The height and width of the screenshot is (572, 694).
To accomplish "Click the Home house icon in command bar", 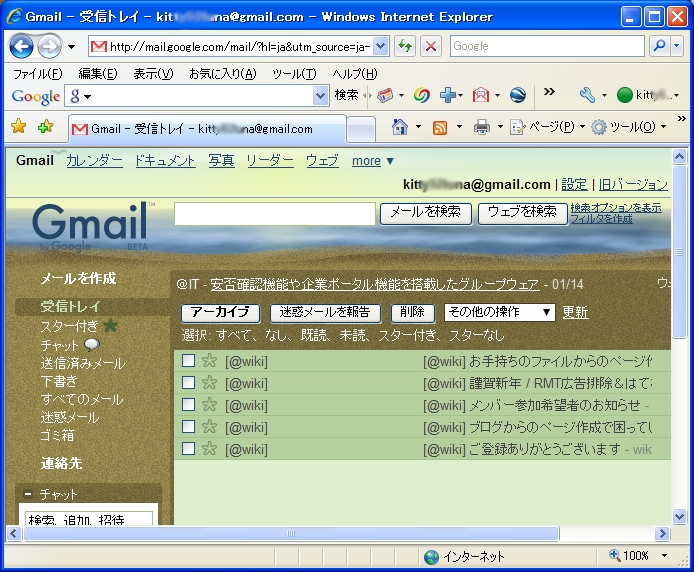I will click(x=400, y=128).
